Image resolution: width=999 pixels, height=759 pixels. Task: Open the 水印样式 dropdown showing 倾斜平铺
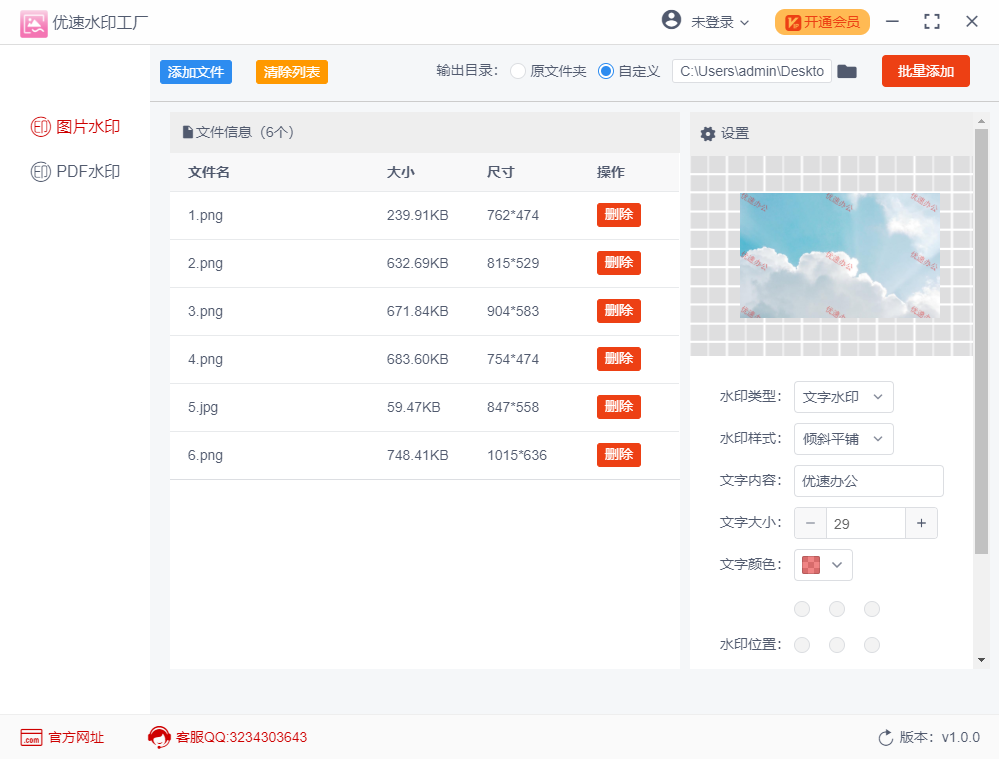[841, 439]
